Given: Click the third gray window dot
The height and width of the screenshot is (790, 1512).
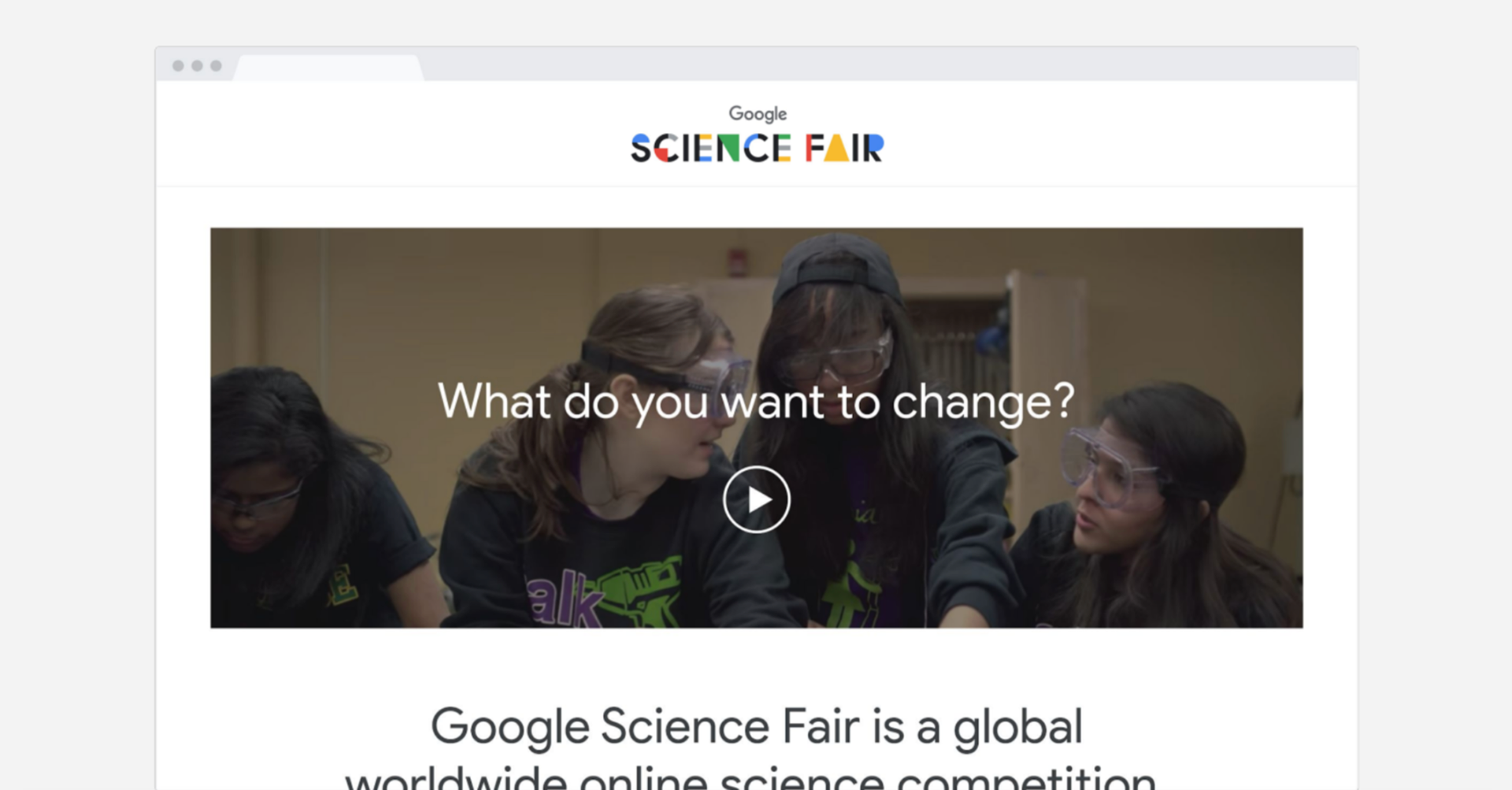Looking at the screenshot, I should tap(216, 65).
